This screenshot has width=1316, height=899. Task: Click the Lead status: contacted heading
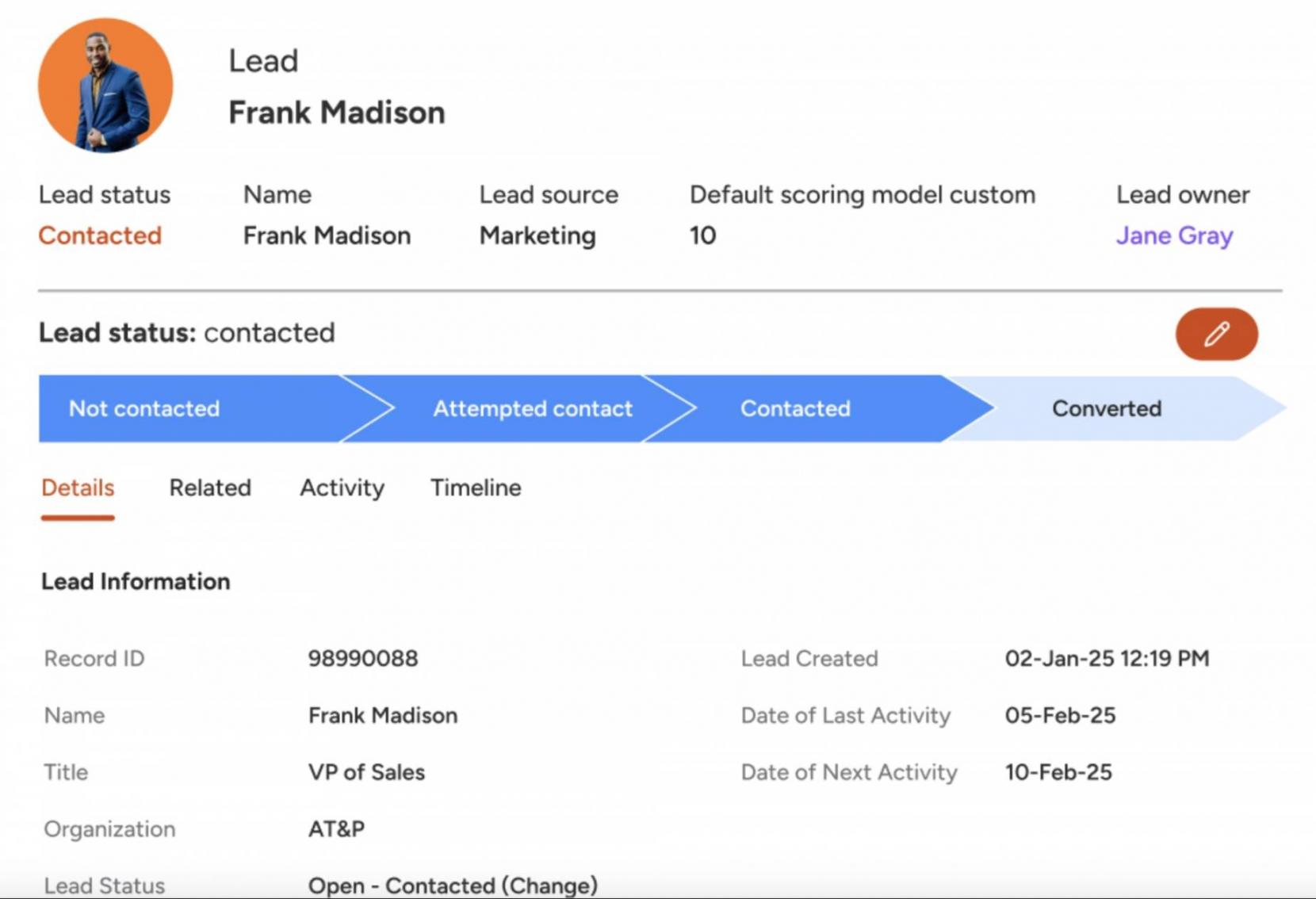(187, 333)
